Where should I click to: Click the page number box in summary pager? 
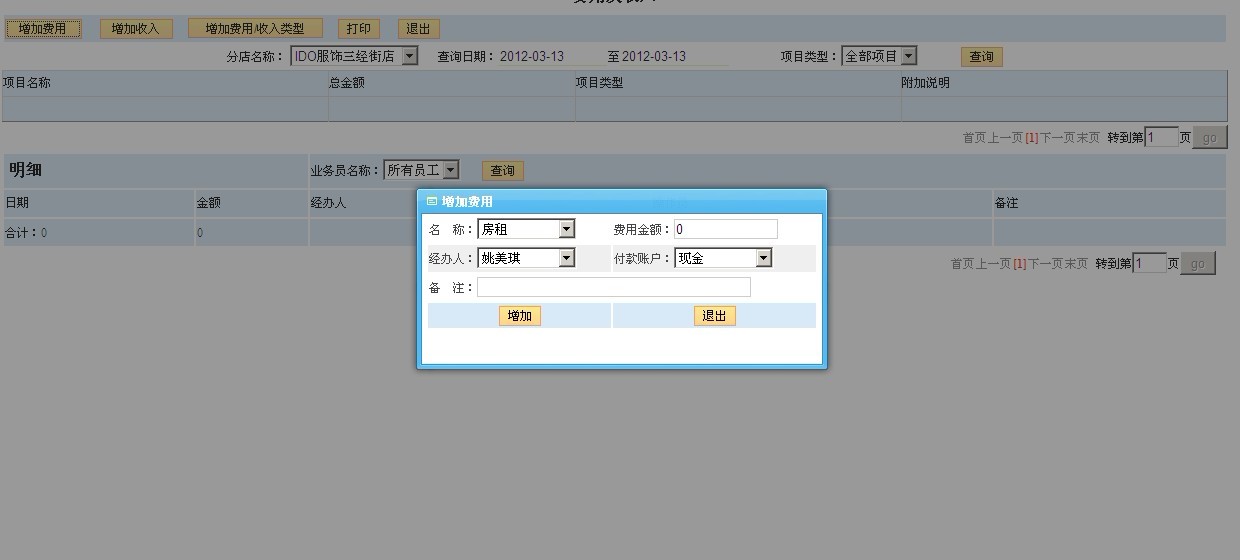pyautogui.click(x=1161, y=137)
